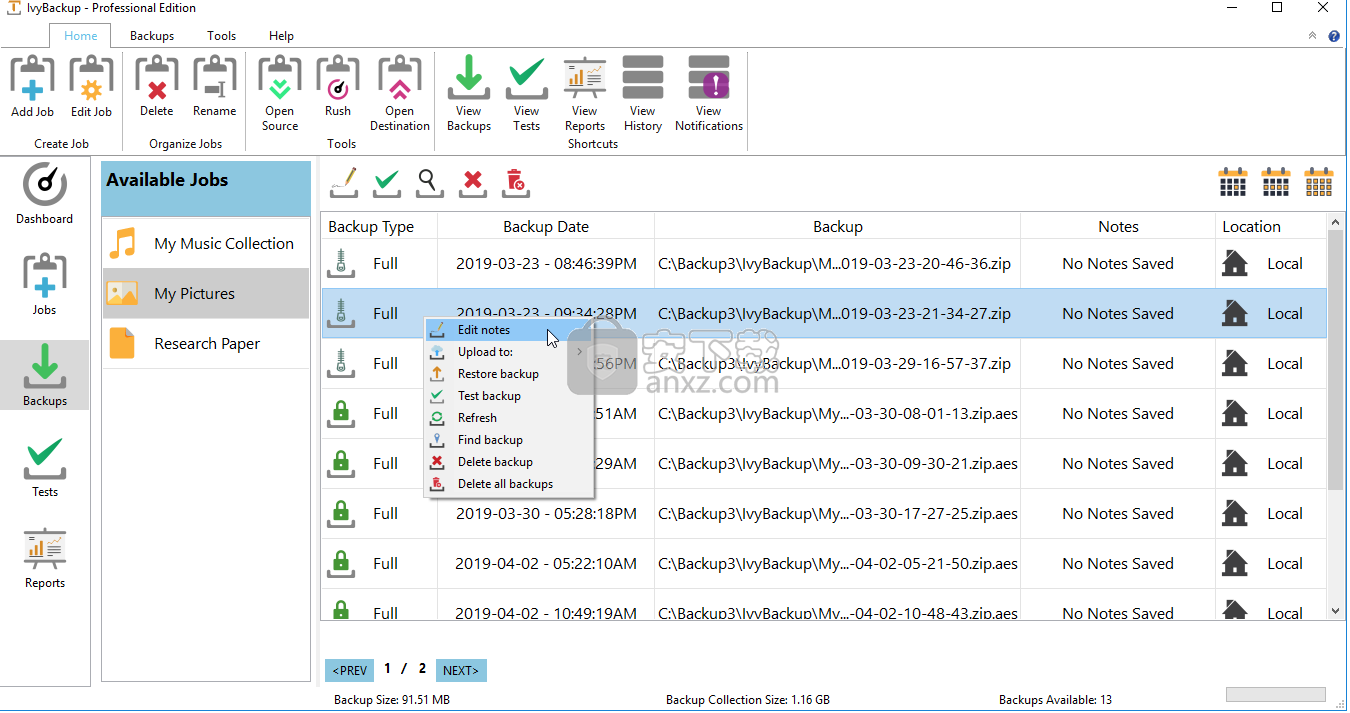Click the Rush tool icon
Screen dimensions: 1350x713
point(338,87)
